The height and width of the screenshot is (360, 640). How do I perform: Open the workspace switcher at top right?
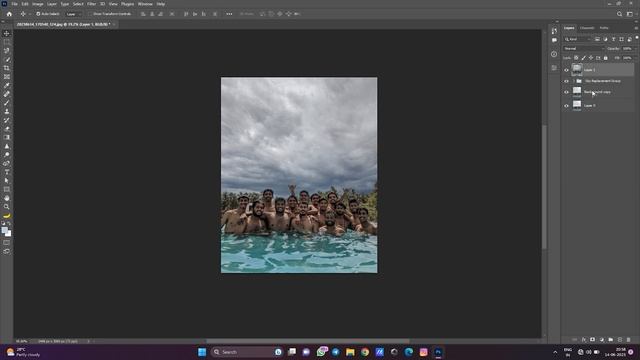(629, 14)
